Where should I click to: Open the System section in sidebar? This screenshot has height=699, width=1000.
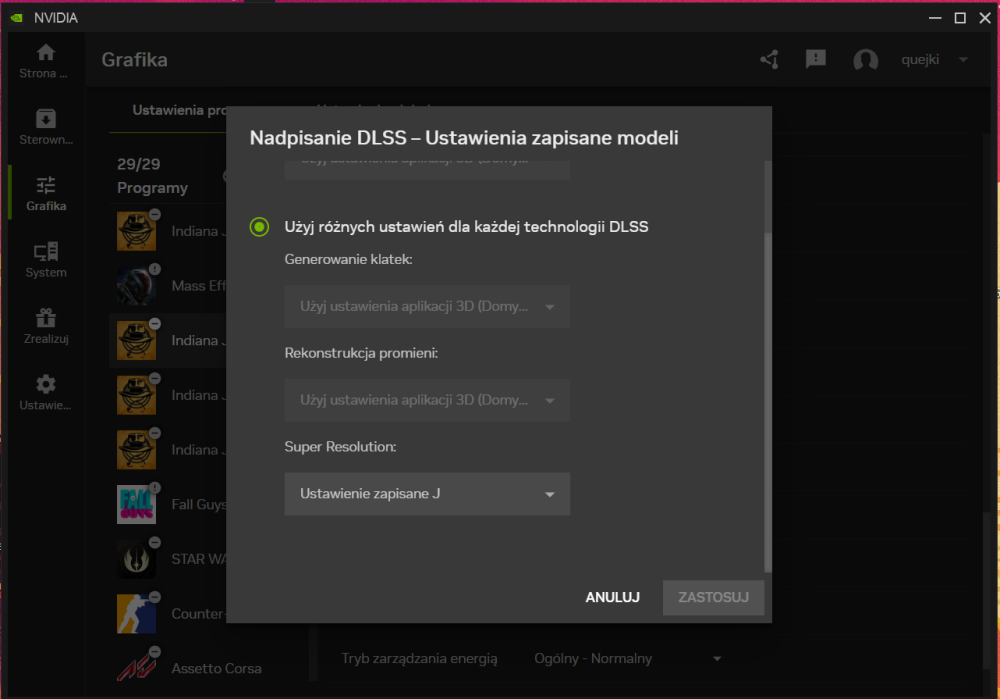pos(44,258)
